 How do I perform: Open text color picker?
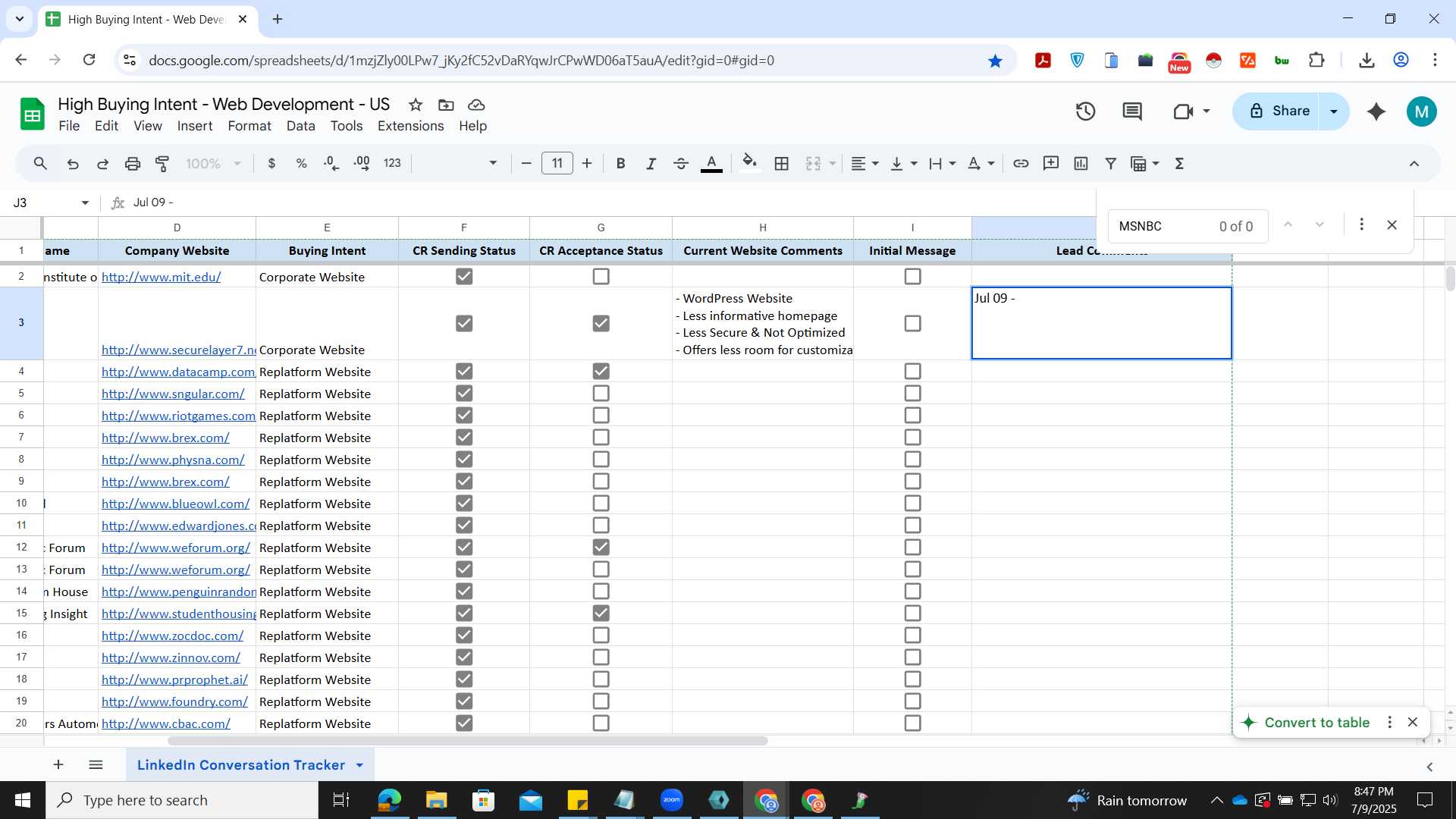[711, 164]
